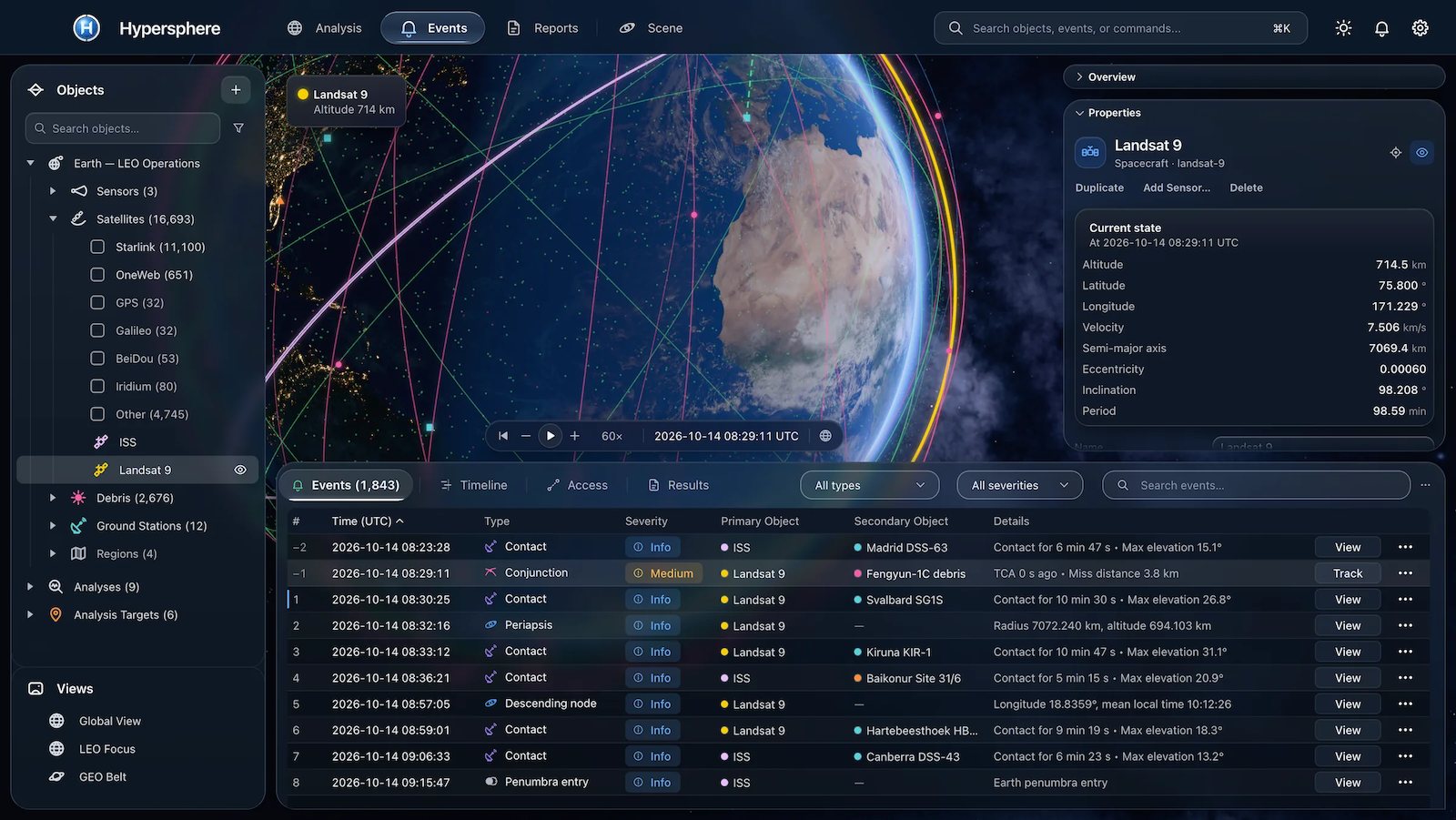Enable the GPS (32) checkbox

[x=97, y=302]
